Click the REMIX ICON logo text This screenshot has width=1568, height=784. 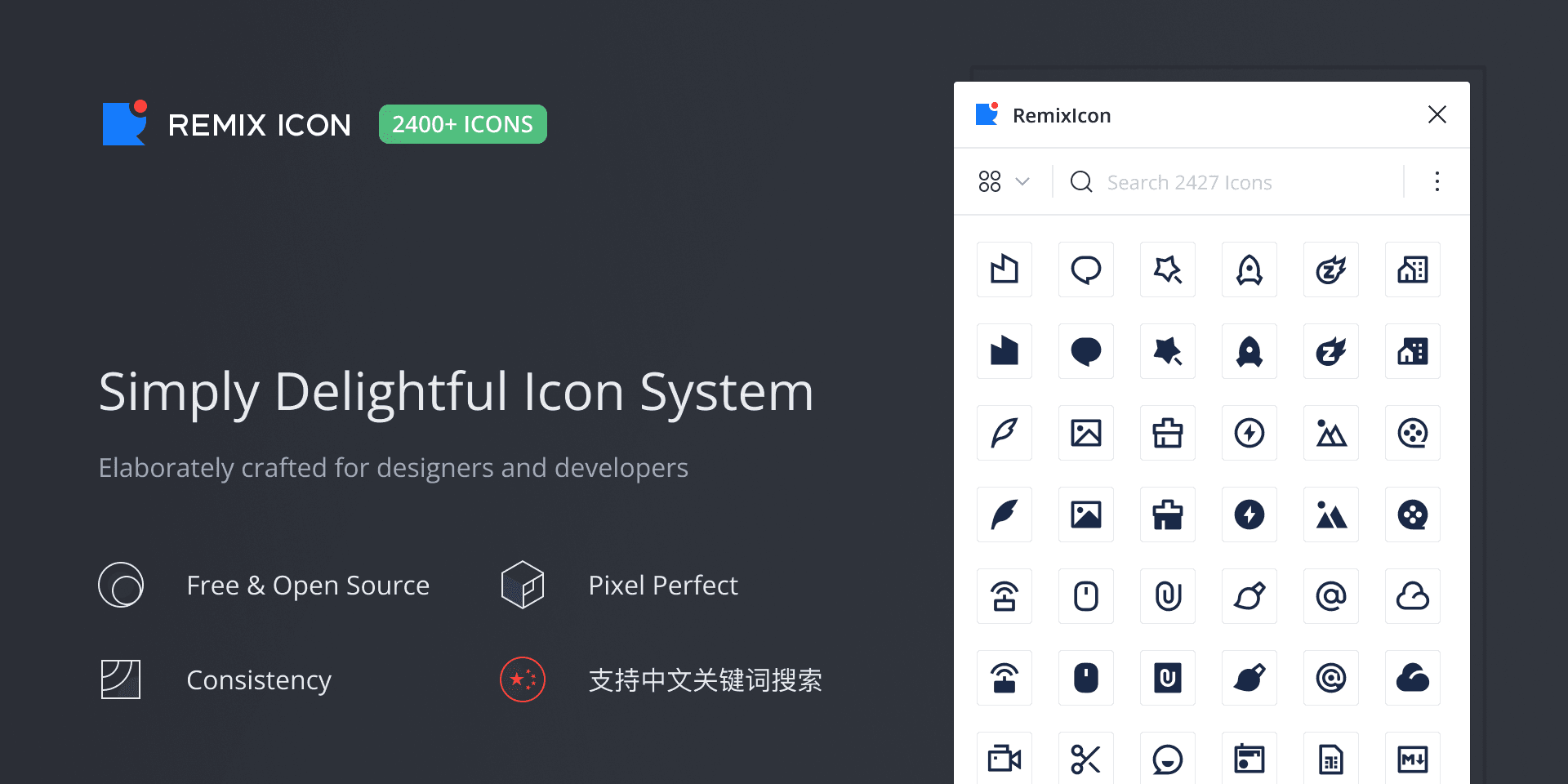click(x=260, y=125)
